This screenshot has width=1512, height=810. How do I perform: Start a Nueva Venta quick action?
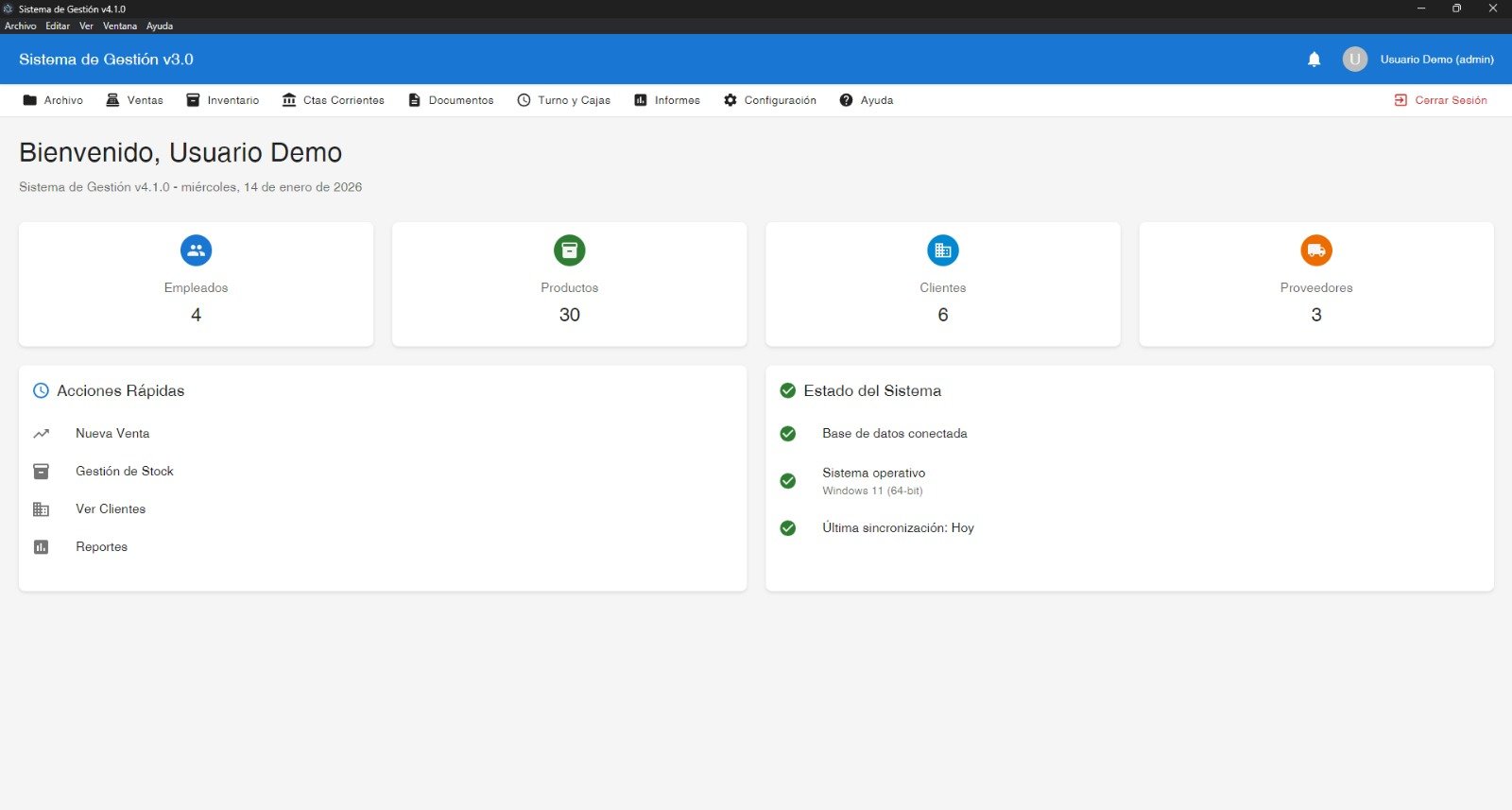(x=112, y=434)
